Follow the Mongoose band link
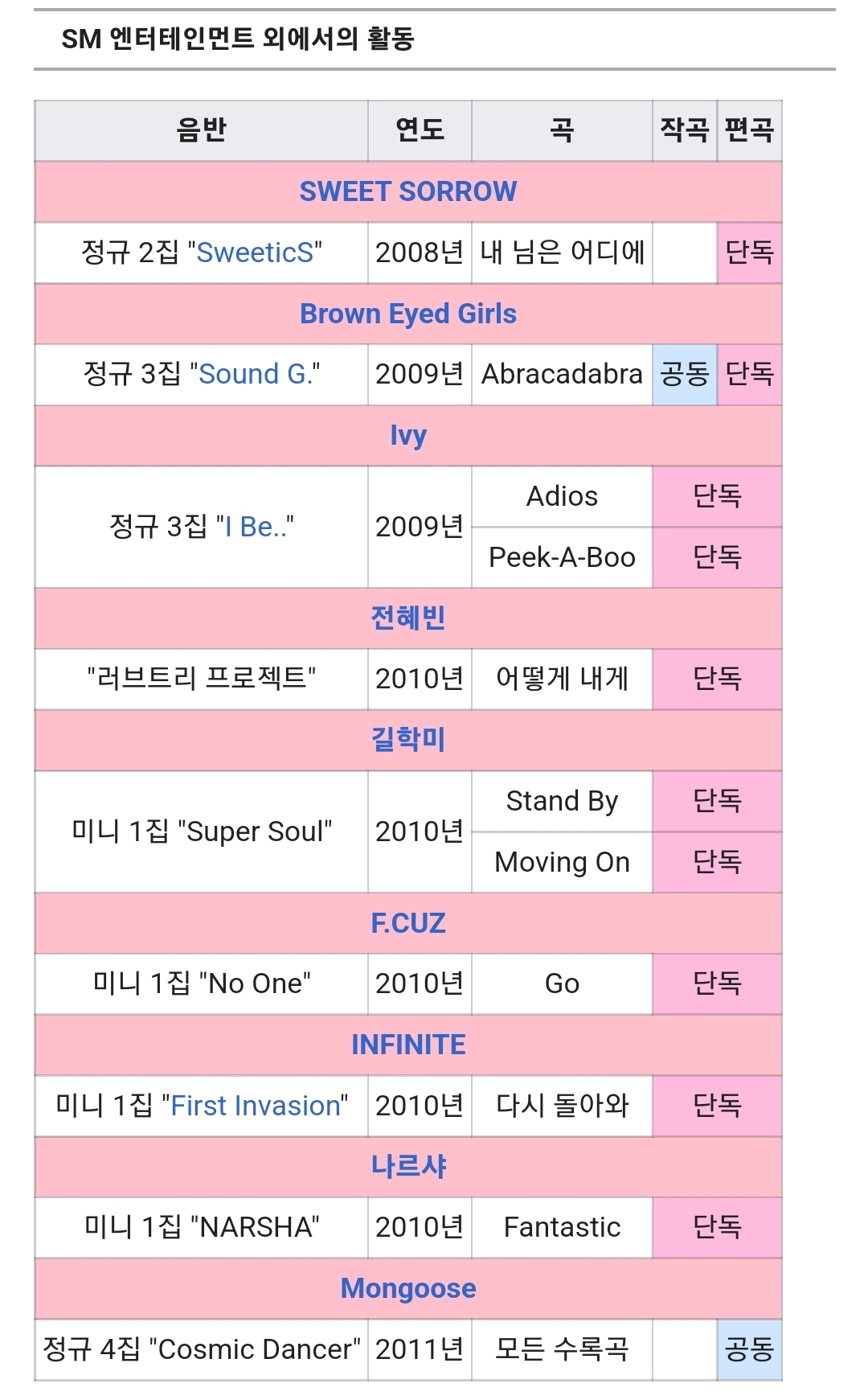The width and height of the screenshot is (868, 1400). point(407,1288)
